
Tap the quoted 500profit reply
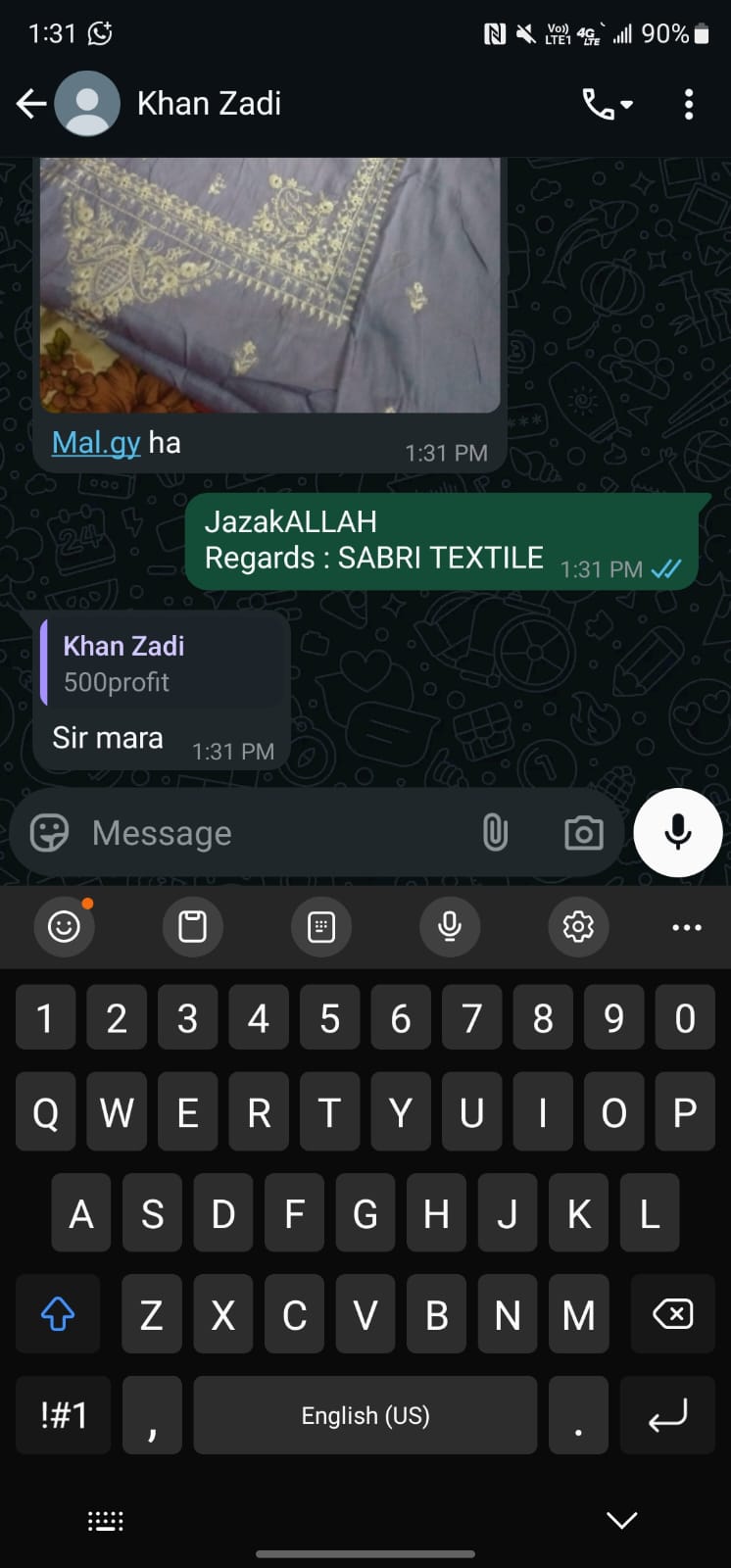click(164, 663)
